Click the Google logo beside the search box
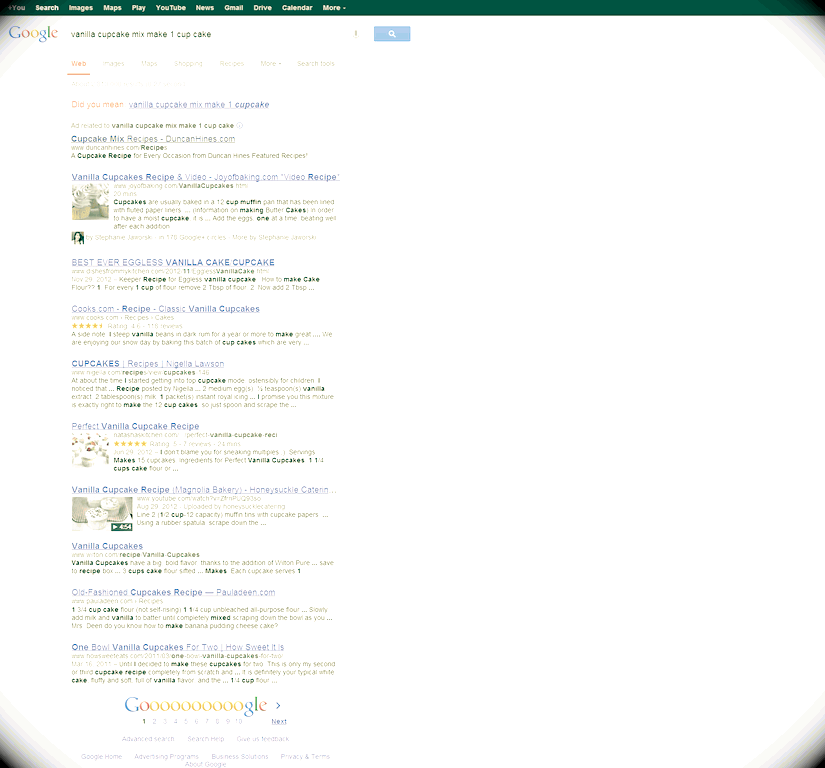This screenshot has height=768, width=825. coord(33,34)
